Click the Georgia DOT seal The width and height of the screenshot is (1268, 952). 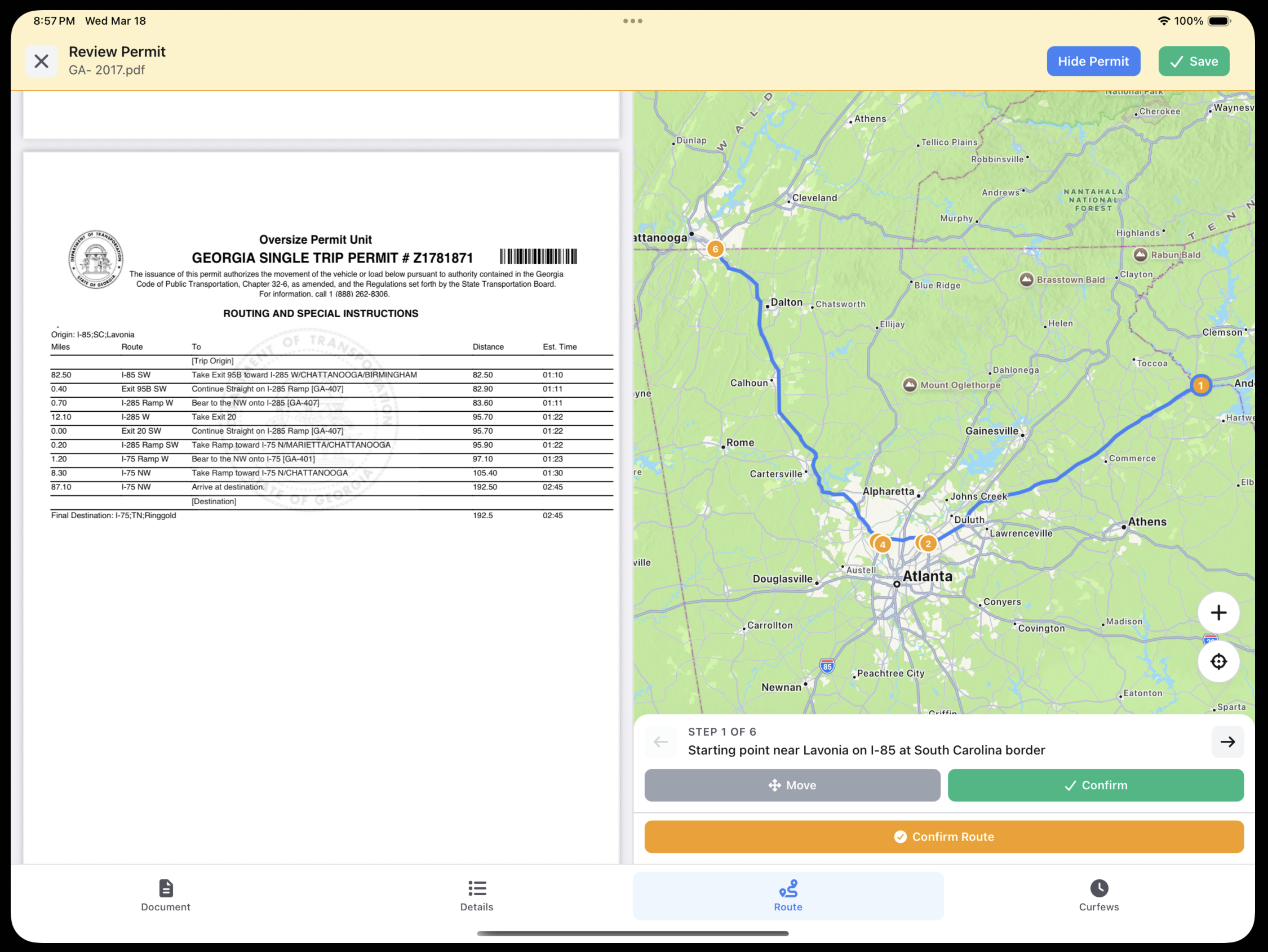[96, 260]
